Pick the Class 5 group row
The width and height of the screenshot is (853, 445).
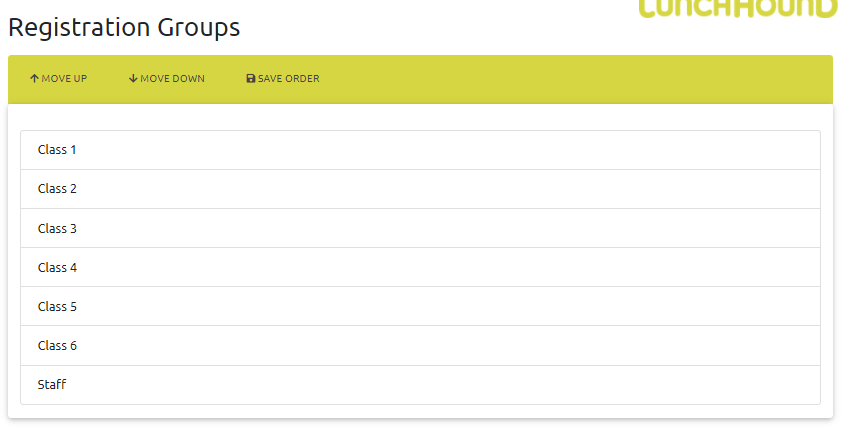(420, 306)
